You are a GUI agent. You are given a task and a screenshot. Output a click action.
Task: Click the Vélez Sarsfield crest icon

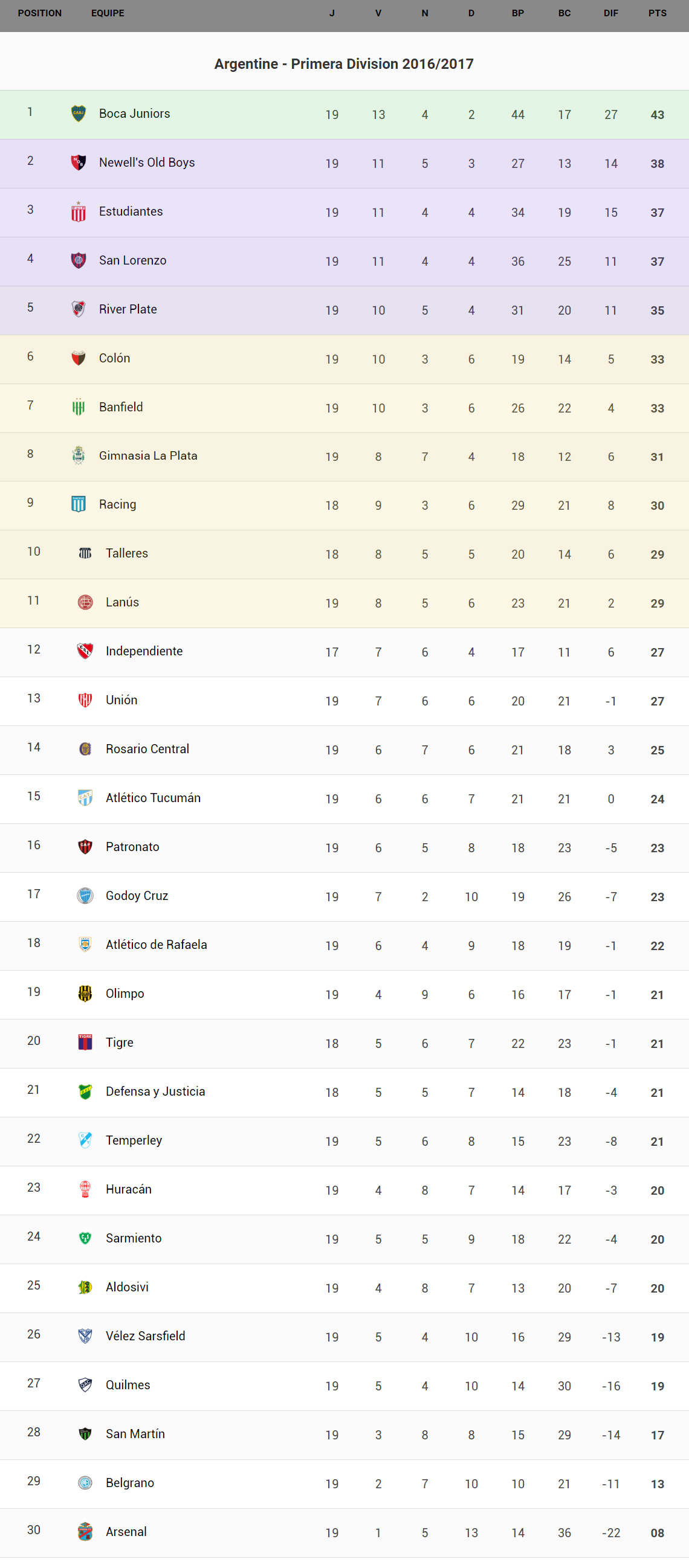85,1335
